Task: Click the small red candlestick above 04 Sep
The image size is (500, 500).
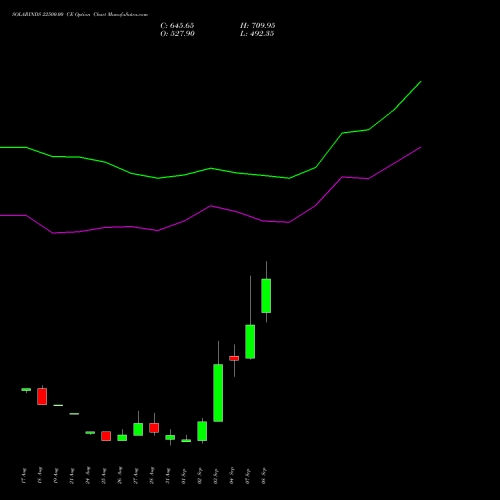Action: point(234,358)
